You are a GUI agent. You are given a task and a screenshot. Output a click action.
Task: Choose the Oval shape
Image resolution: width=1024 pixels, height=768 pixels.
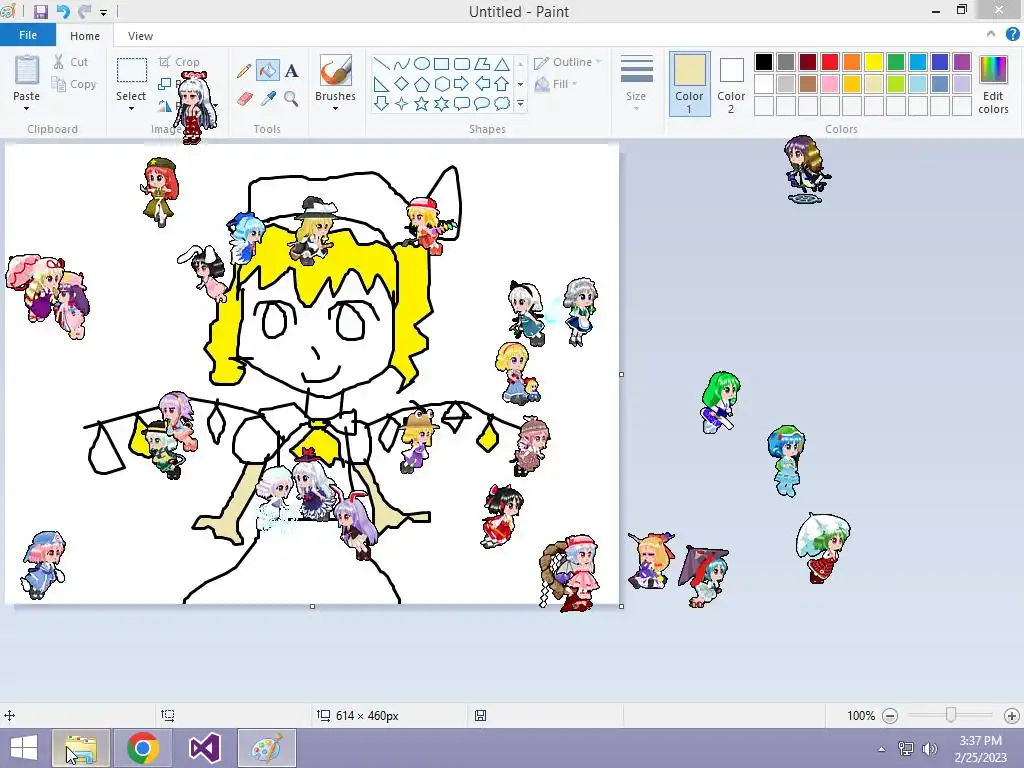(422, 64)
